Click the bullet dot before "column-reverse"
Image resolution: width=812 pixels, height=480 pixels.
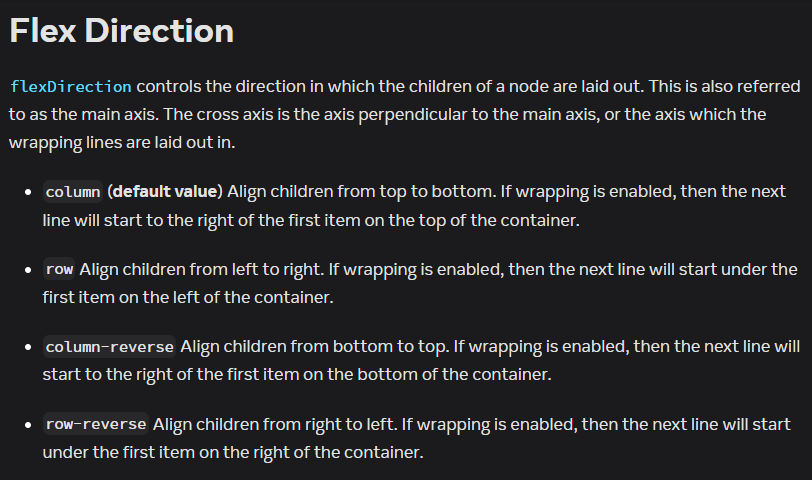pos(28,347)
